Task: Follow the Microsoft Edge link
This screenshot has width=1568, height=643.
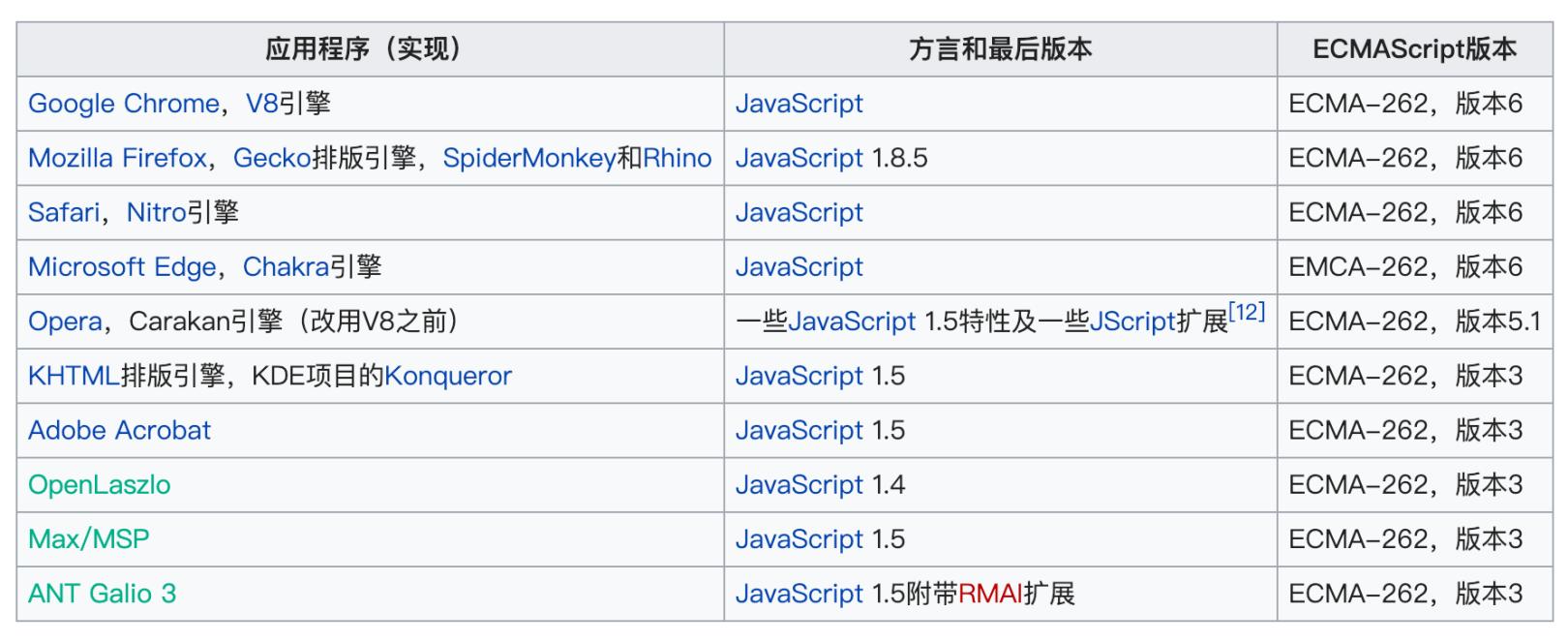Action: click(122, 266)
